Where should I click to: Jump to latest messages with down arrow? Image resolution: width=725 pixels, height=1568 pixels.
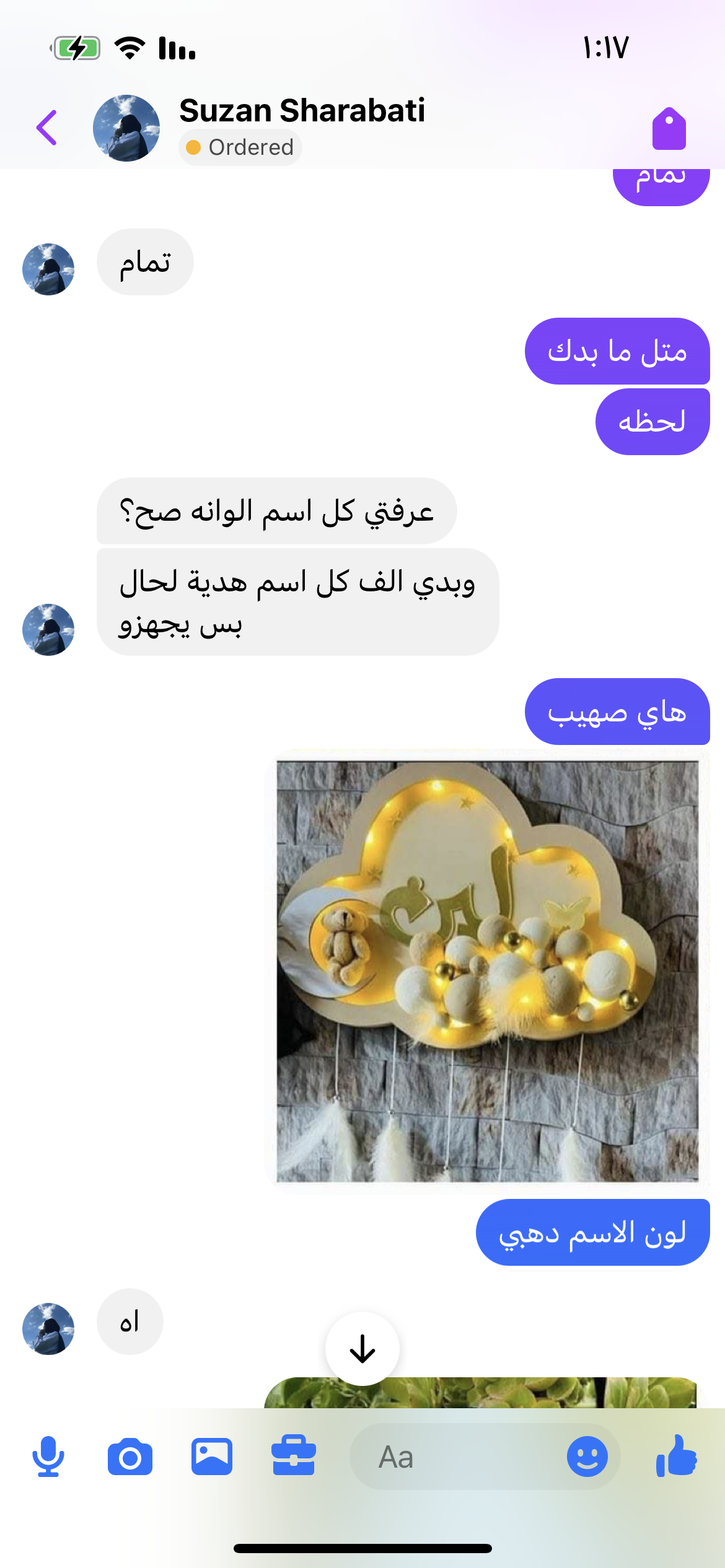(362, 1348)
